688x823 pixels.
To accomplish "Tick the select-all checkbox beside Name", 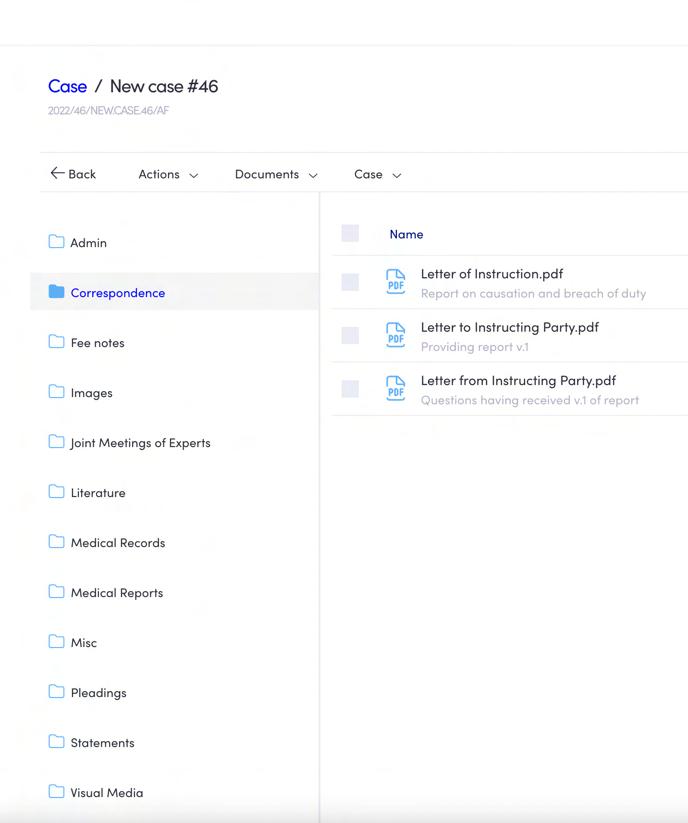I will pos(350,233).
